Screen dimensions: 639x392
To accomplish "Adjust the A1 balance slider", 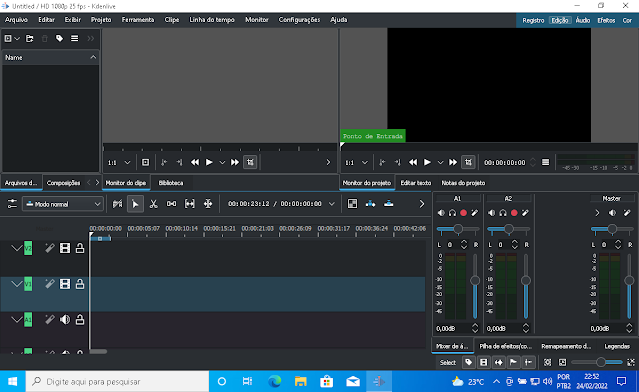I will [458, 229].
